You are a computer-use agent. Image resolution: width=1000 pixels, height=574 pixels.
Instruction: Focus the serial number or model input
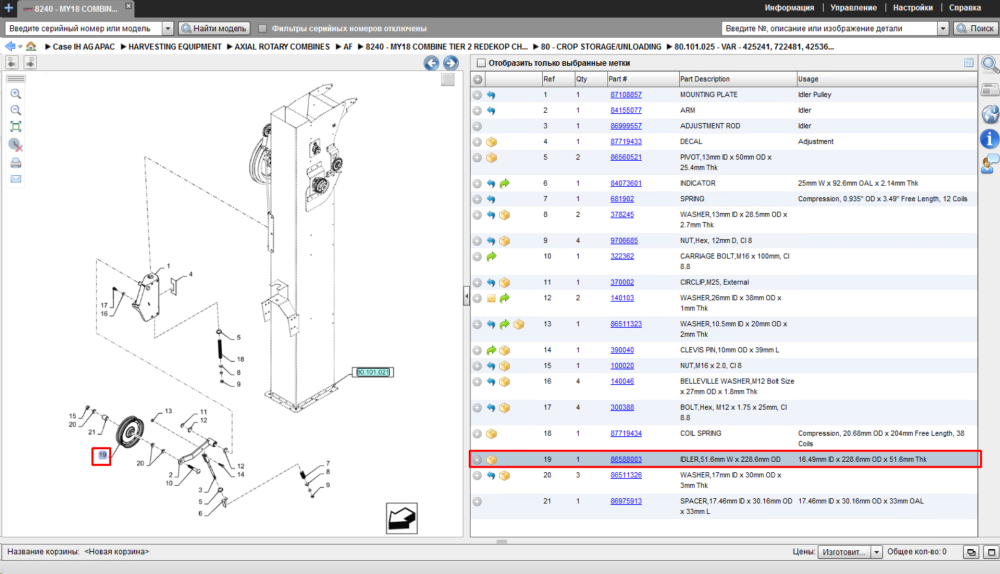pyautogui.click(x=84, y=28)
